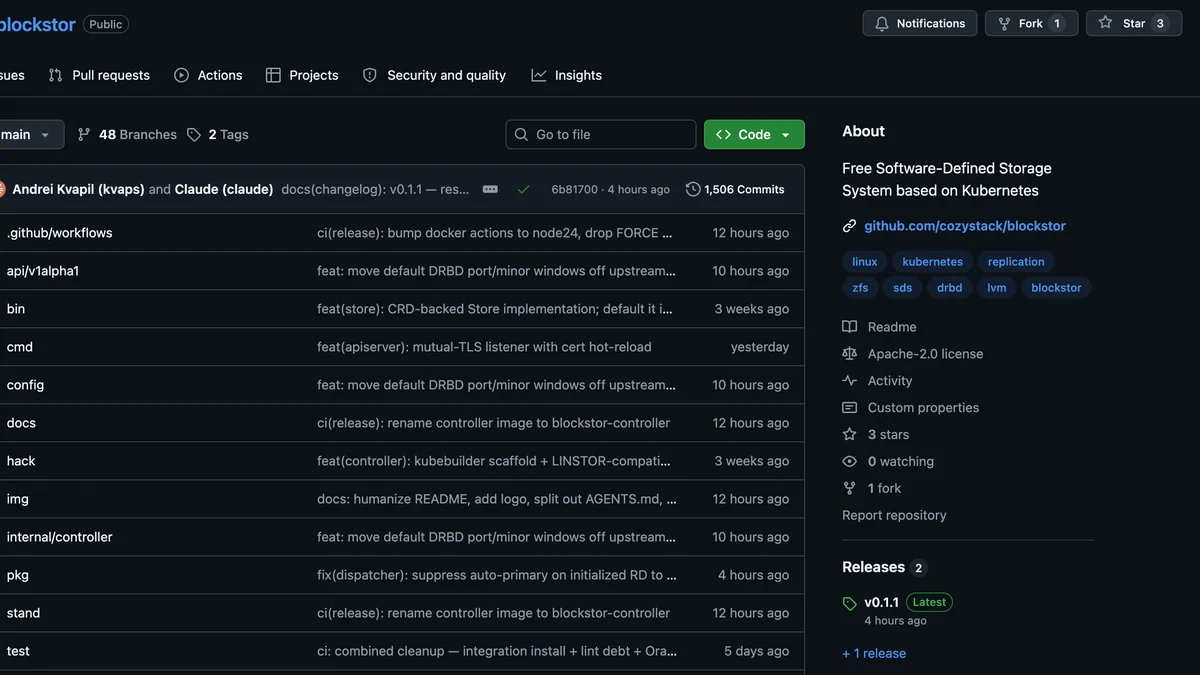1200x675 pixels.
Task: View the 1 fork link
Action: pyautogui.click(x=872, y=489)
